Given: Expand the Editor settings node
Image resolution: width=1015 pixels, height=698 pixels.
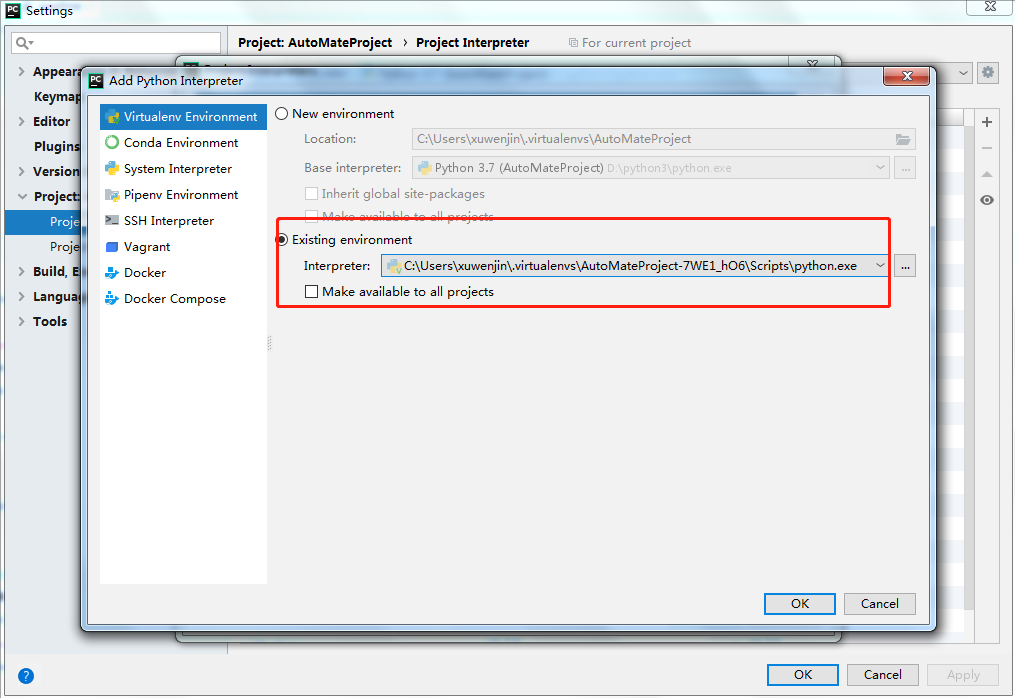Looking at the screenshot, I should (x=21, y=122).
